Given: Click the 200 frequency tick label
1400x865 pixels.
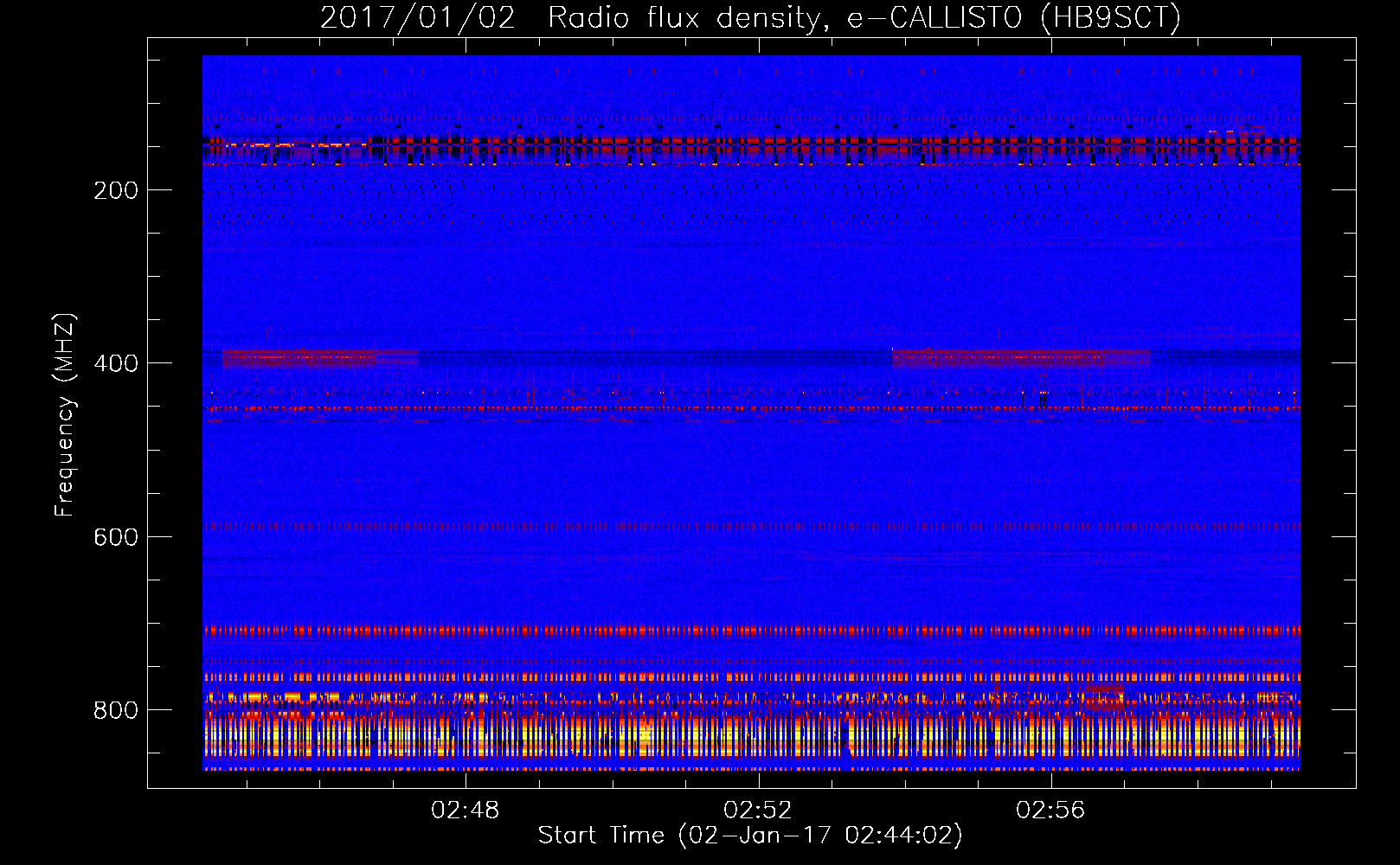Looking at the screenshot, I should tap(116, 190).
